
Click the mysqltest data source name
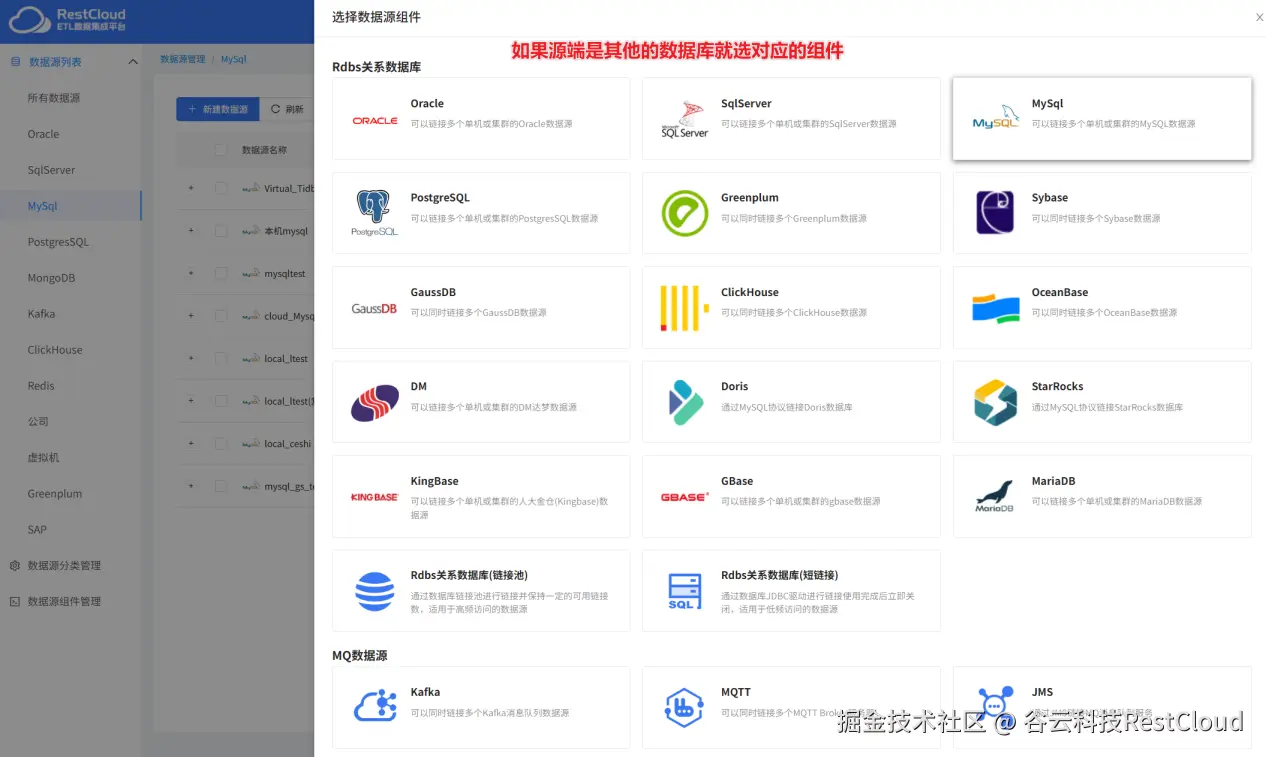[285, 273]
